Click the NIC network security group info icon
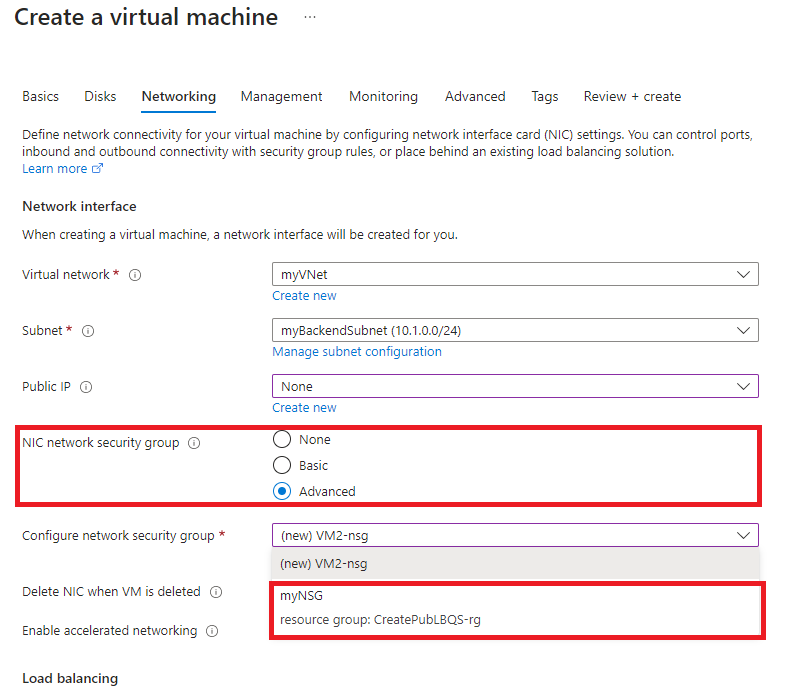 pyautogui.click(x=194, y=442)
